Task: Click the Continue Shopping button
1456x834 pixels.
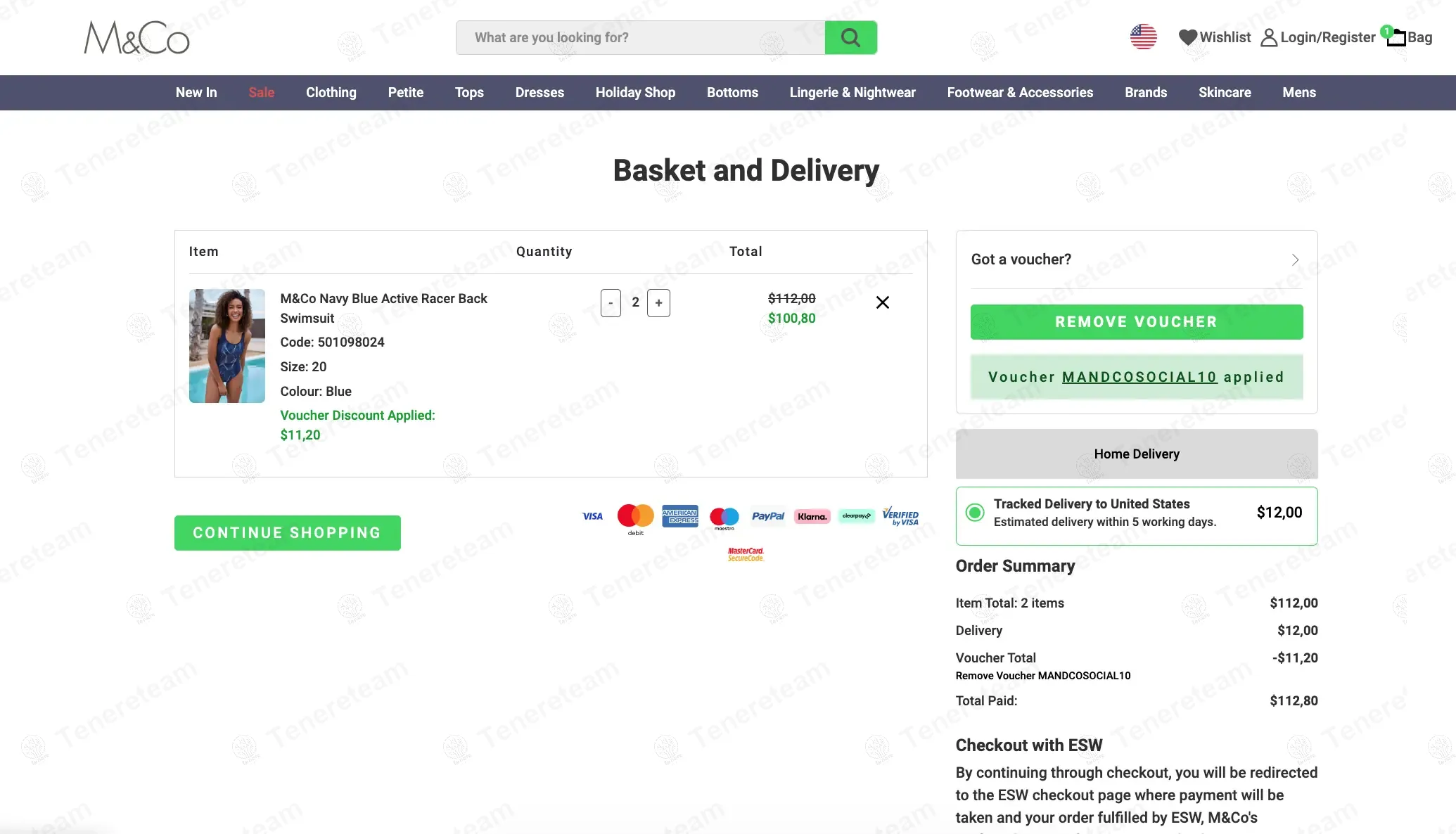Action: pyautogui.click(x=288, y=533)
